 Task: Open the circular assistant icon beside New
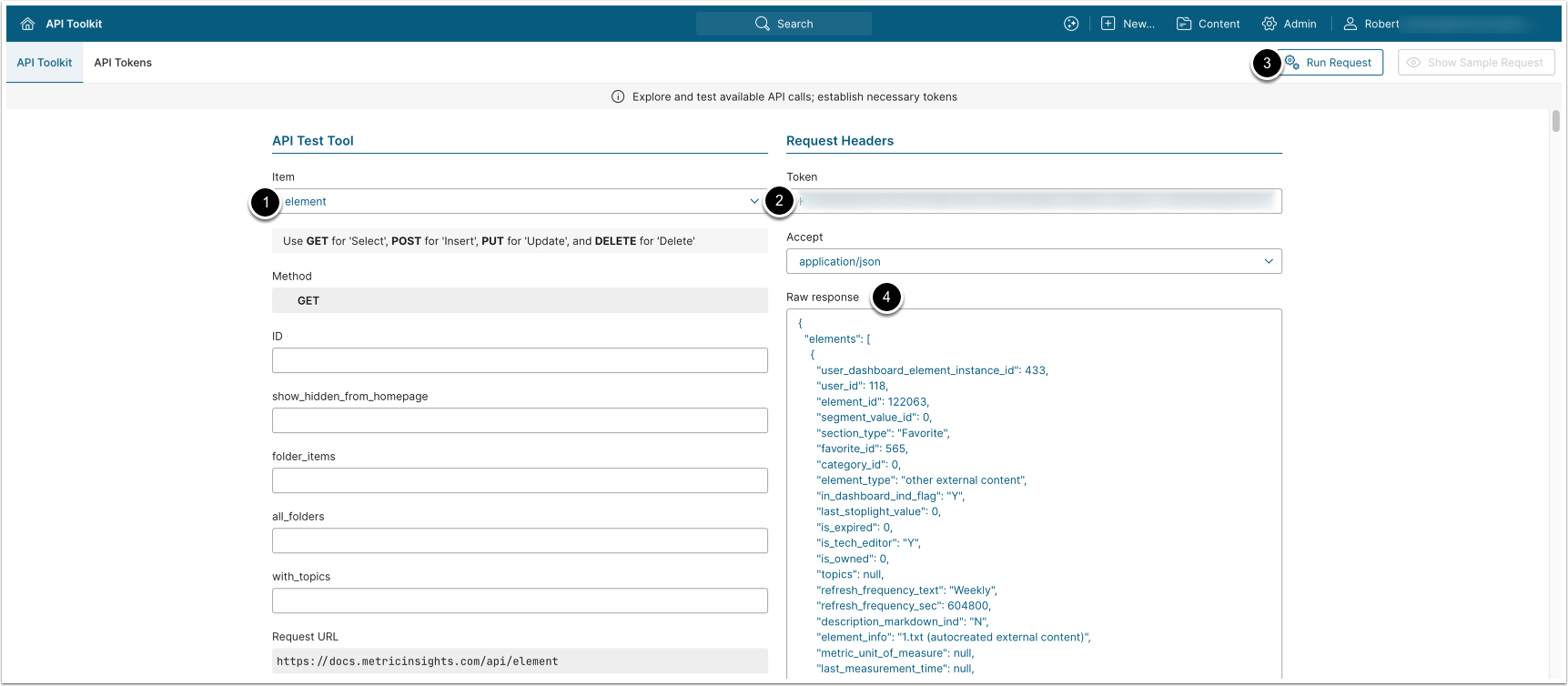coord(1071,24)
